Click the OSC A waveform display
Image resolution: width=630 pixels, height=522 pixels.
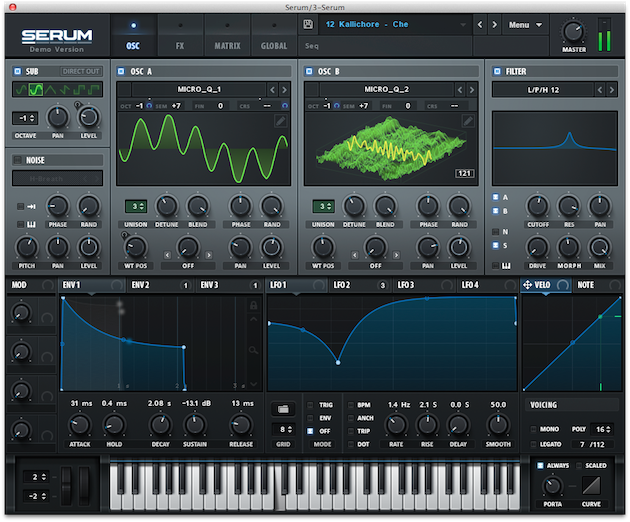coord(203,149)
